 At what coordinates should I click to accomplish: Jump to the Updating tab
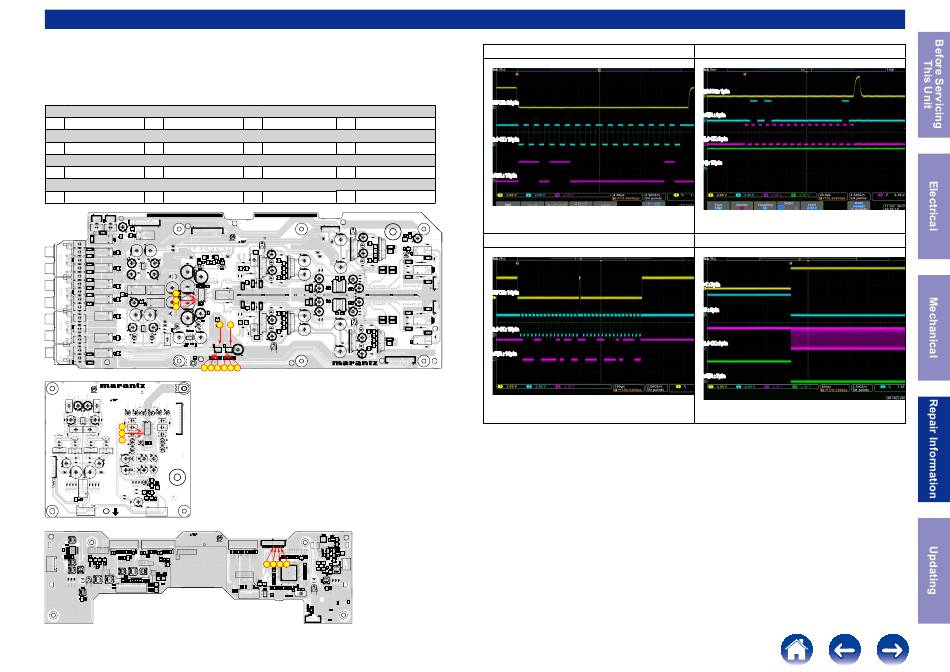(x=934, y=570)
